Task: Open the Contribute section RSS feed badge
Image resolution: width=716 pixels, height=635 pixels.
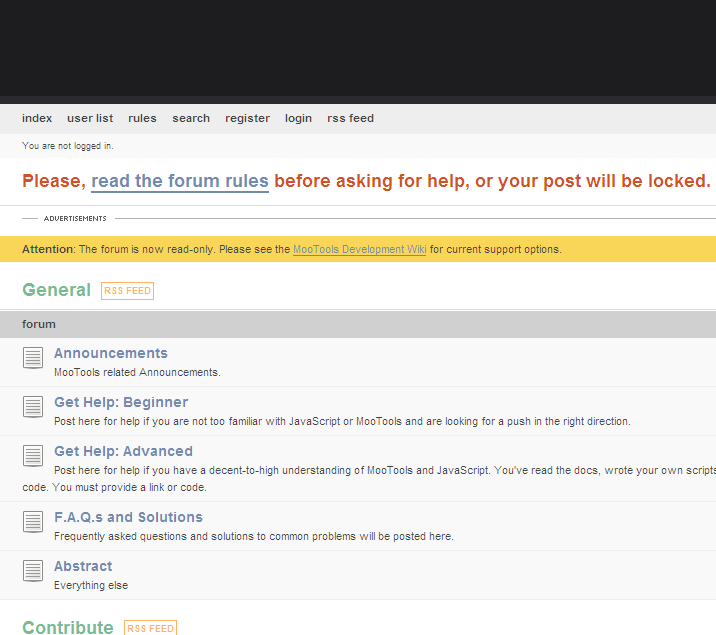Action: (x=150, y=628)
